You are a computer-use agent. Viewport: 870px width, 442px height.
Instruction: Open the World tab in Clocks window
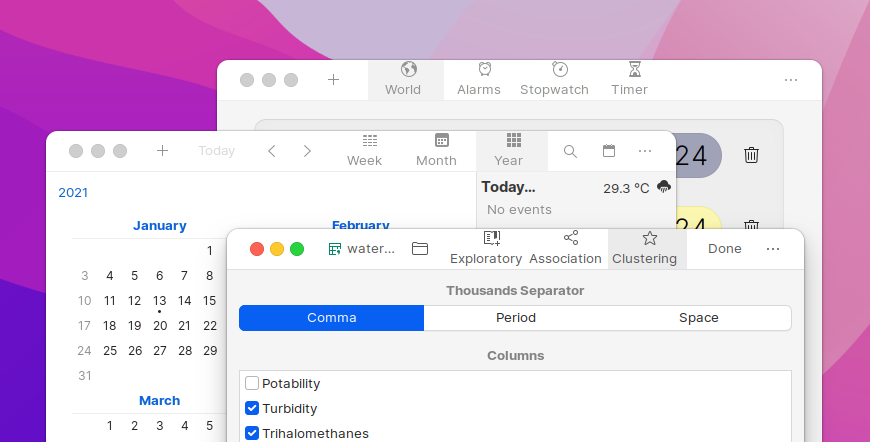(x=405, y=80)
